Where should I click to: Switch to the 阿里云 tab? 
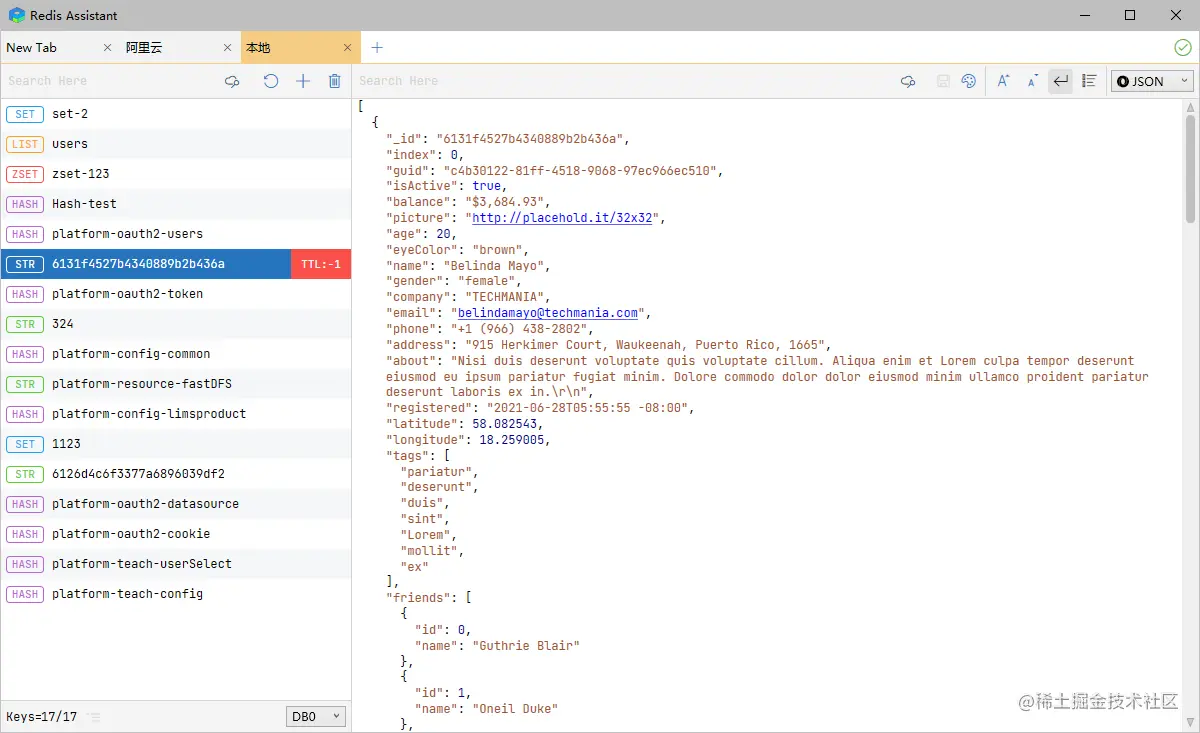(x=180, y=47)
